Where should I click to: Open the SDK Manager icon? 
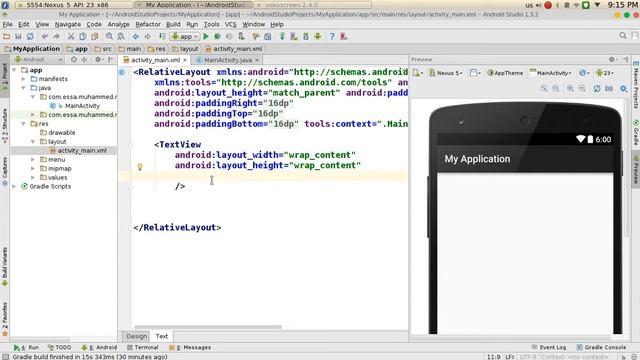pyautogui.click(x=306, y=36)
